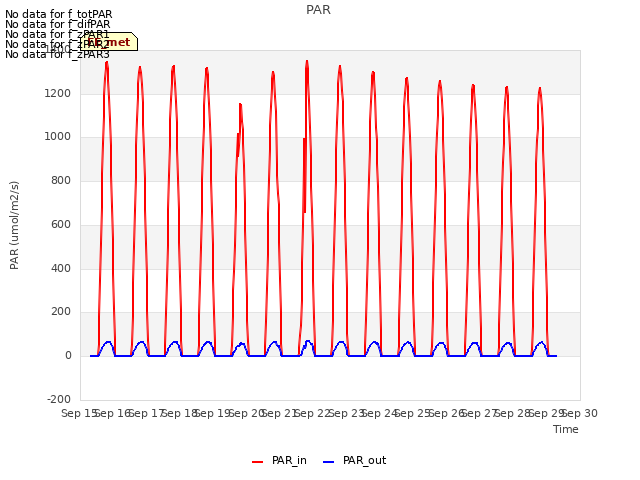Click the 400 y-axis tick label

coord(61,269)
